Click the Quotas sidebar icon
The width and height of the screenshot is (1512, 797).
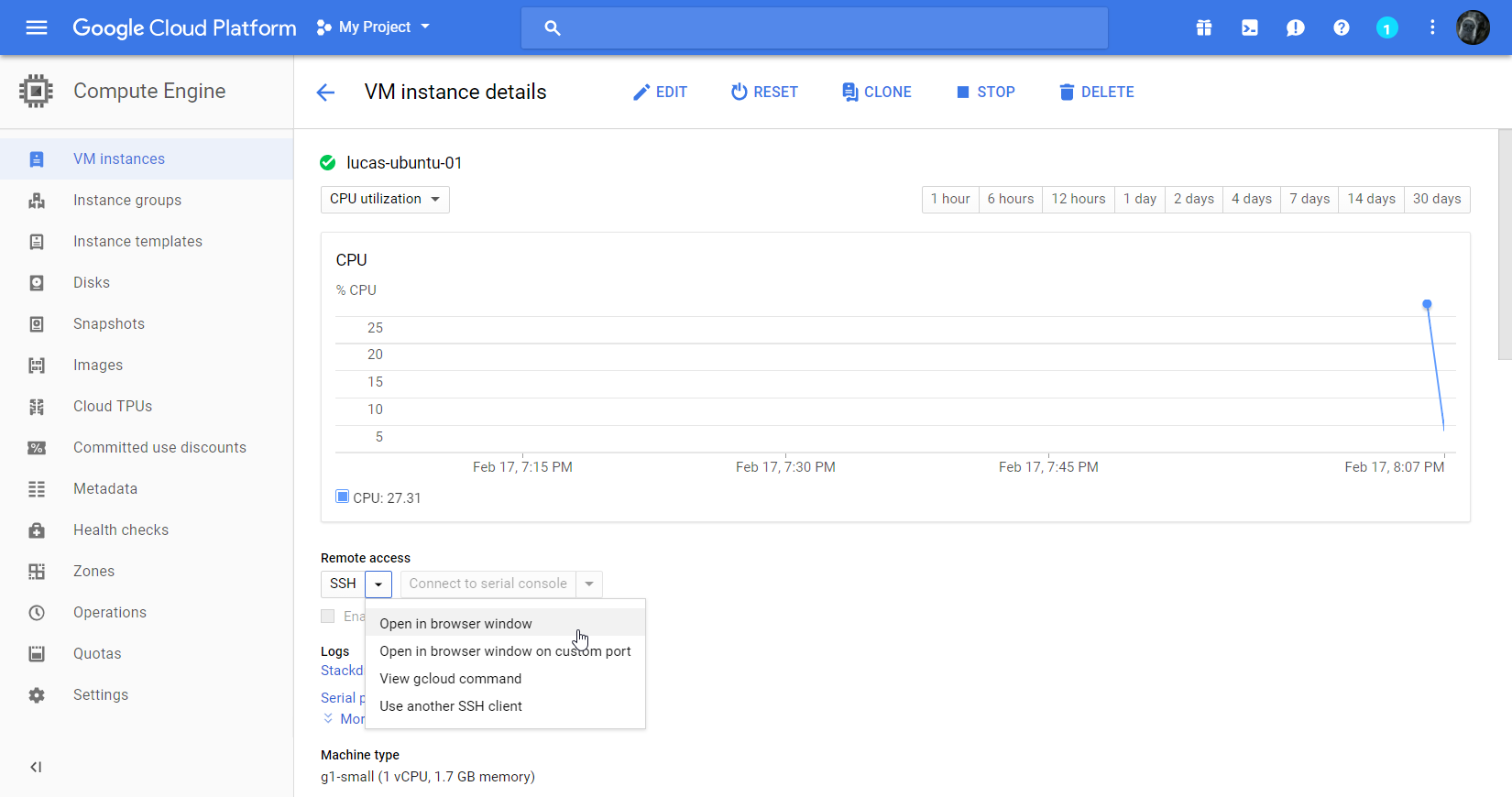(37, 654)
